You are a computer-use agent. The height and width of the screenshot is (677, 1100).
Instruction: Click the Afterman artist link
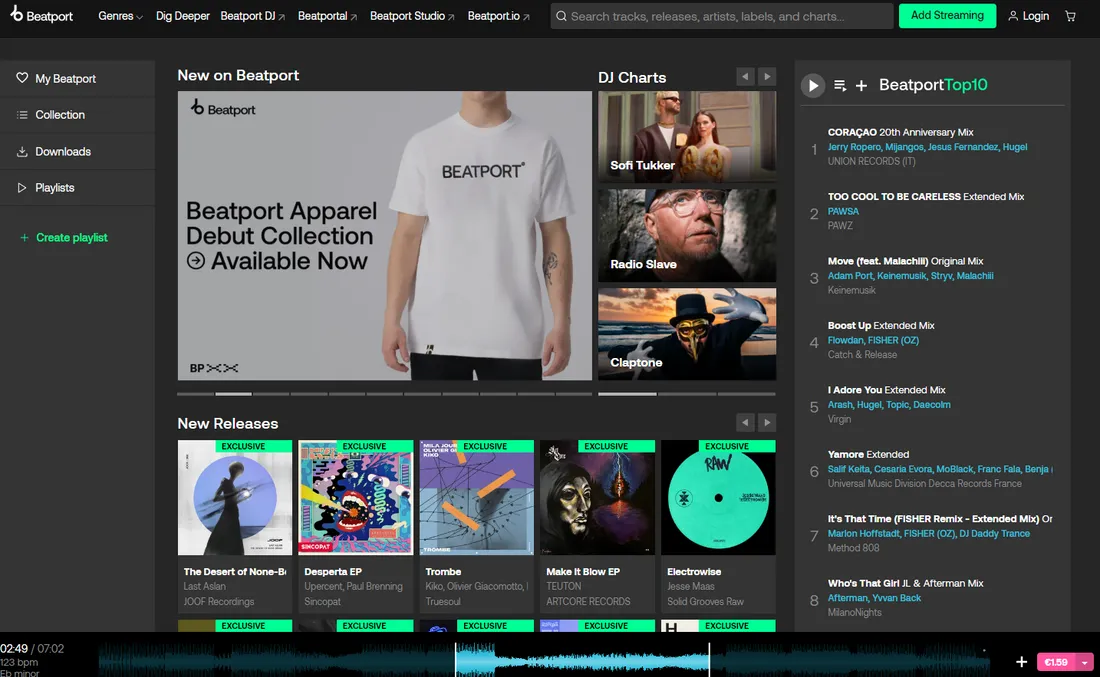[x=847, y=598]
